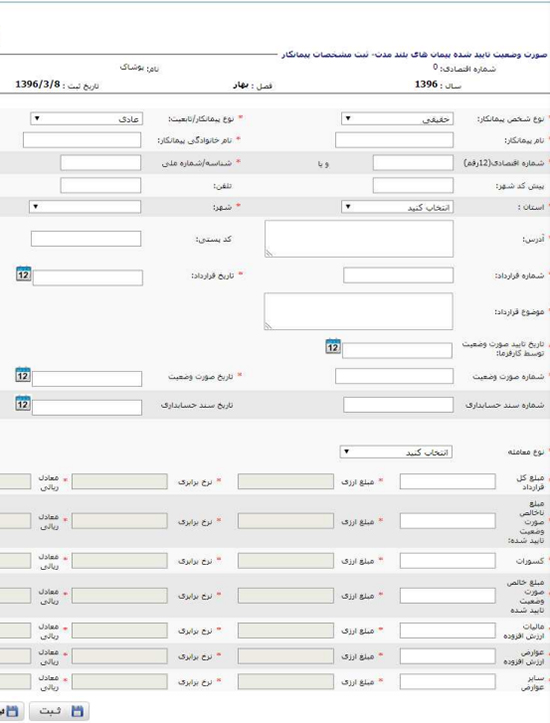
Task: Focus the عوارض ارزش افزوده amount field
Action: [448, 656]
